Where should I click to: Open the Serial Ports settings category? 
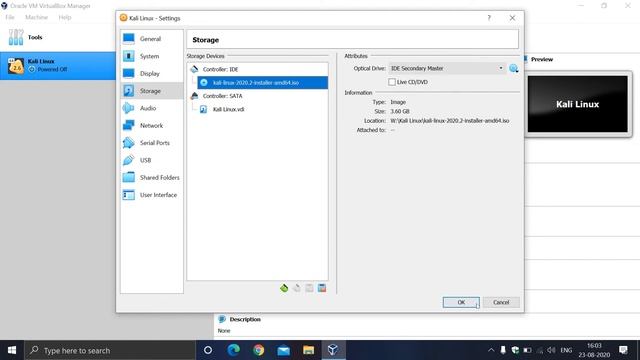pyautogui.click(x=151, y=143)
